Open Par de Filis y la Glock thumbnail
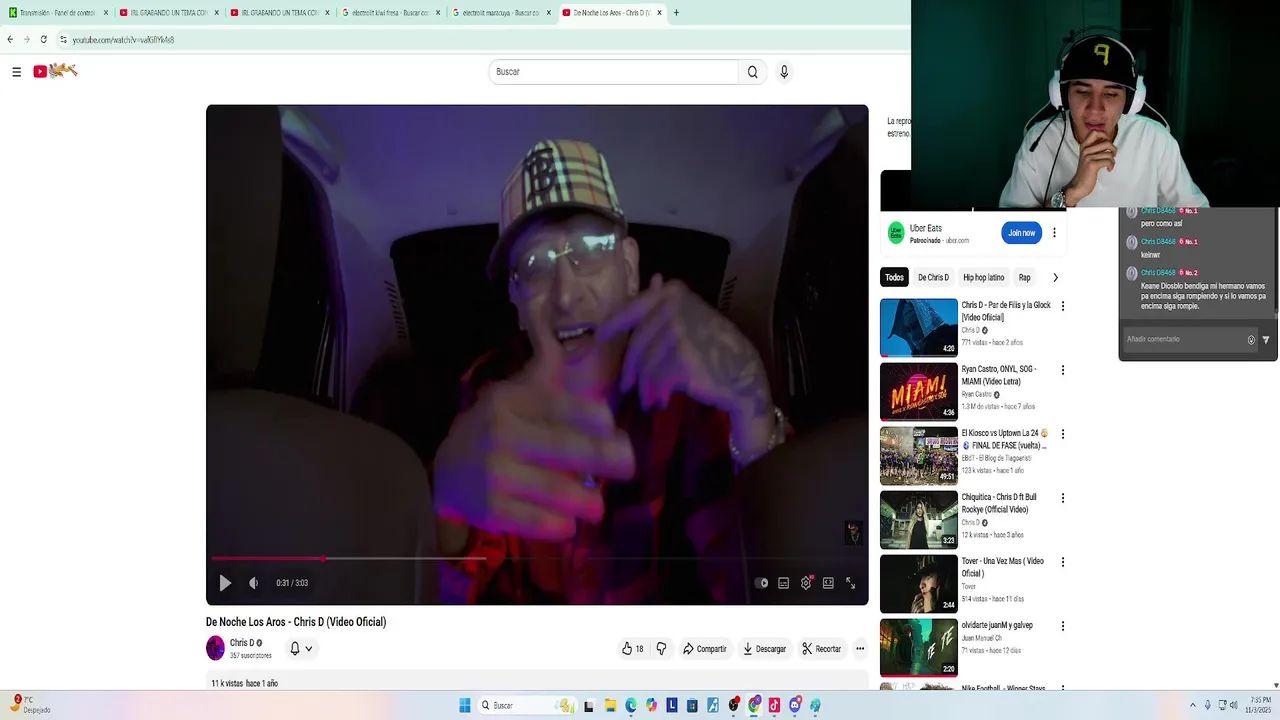The height and width of the screenshot is (720, 1280). [919, 327]
